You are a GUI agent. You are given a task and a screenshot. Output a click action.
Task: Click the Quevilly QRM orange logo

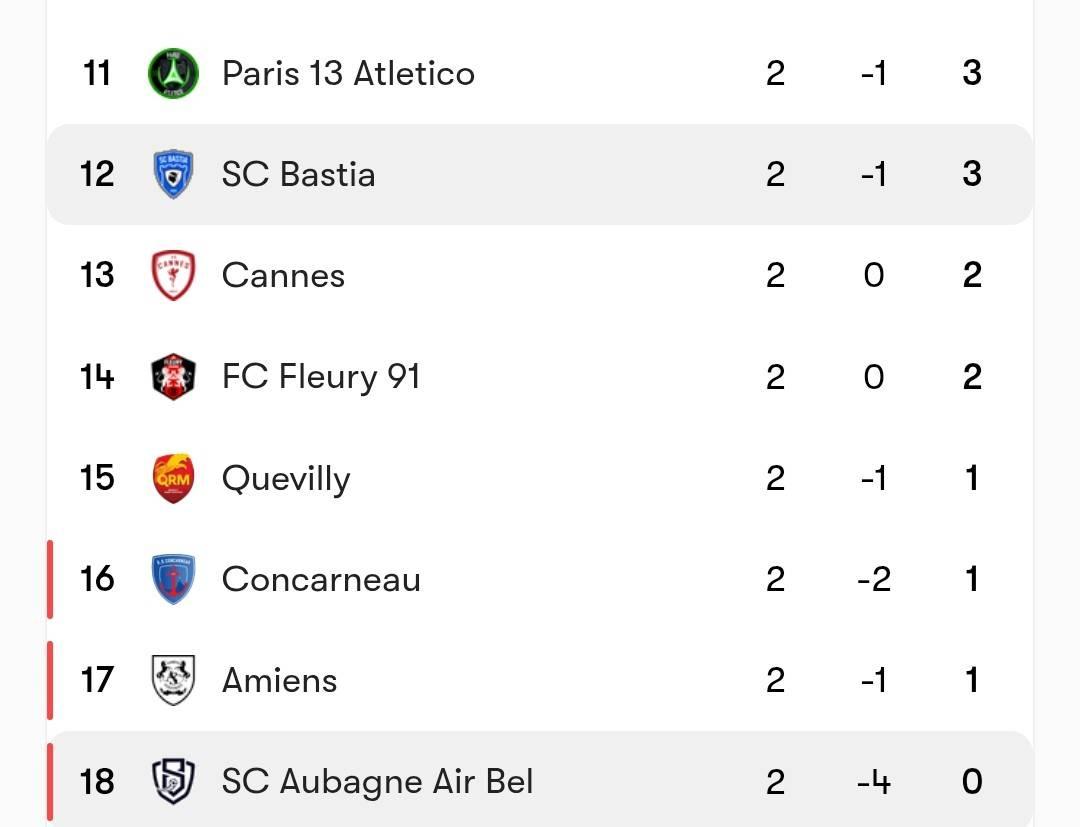click(173, 478)
